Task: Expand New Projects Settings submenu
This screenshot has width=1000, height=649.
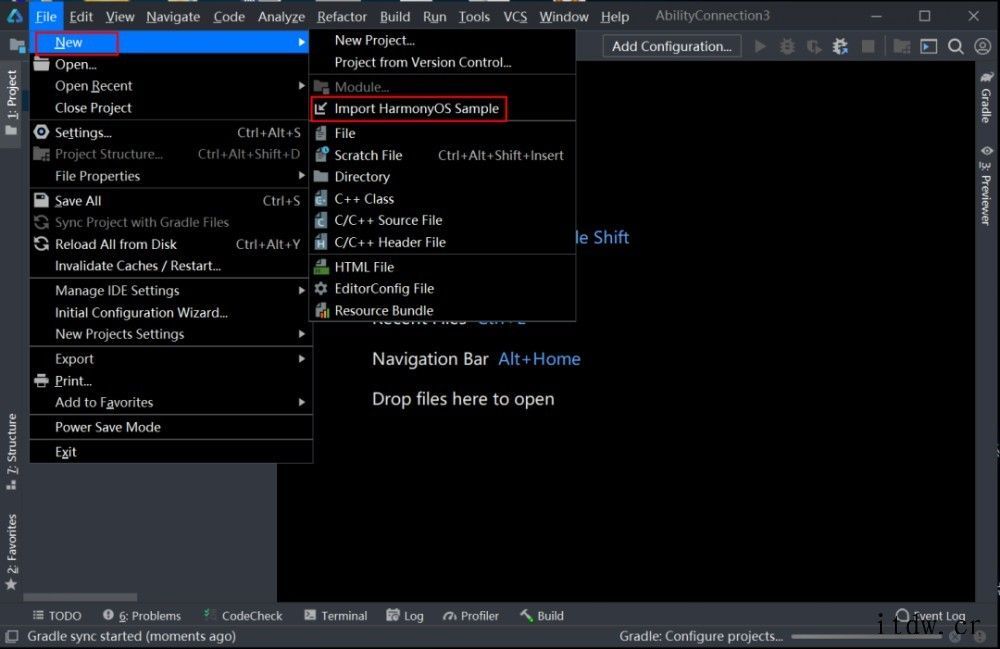Action: 171,334
